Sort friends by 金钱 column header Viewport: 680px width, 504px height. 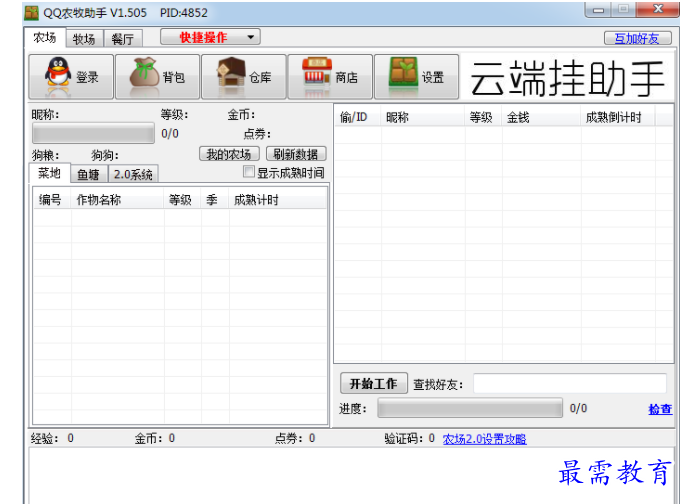(541, 117)
